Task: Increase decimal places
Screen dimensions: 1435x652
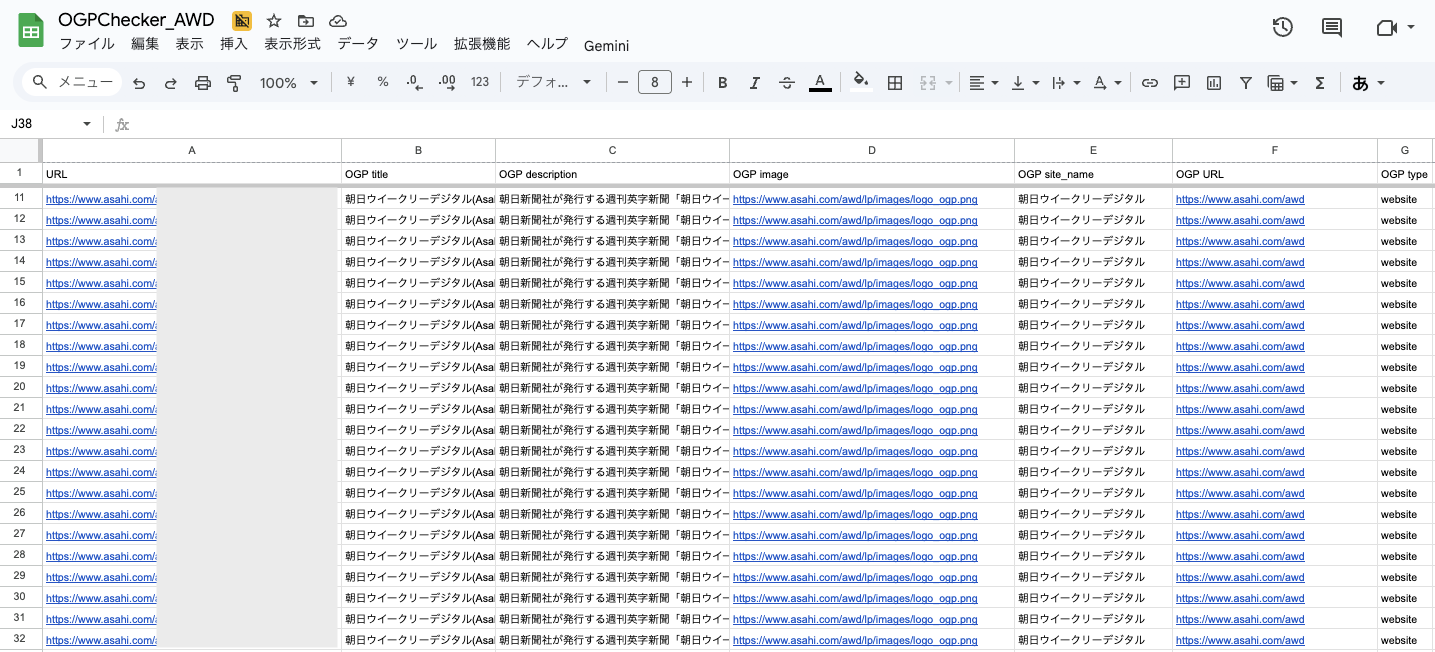Action: [x=447, y=82]
